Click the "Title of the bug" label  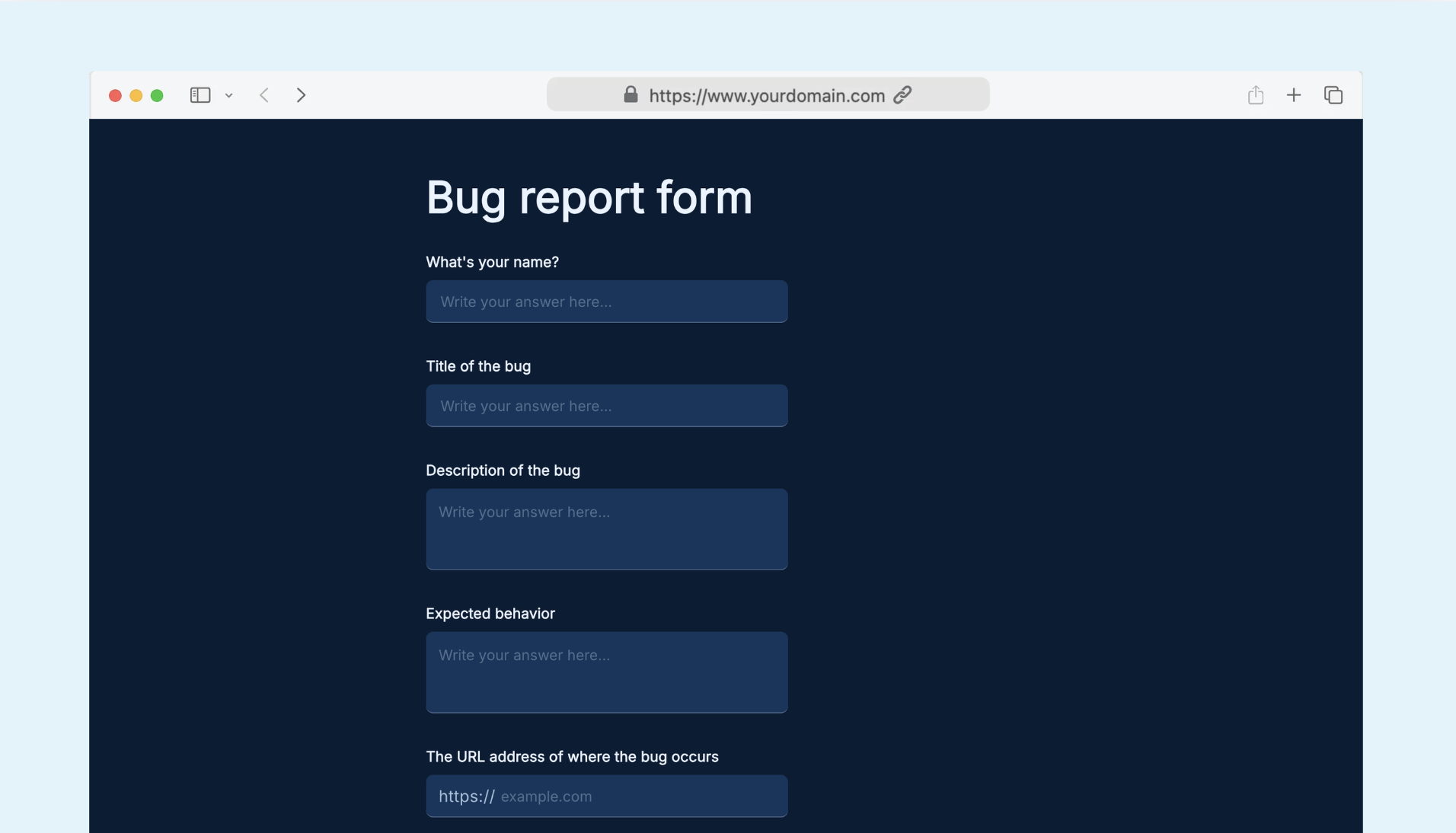[478, 366]
